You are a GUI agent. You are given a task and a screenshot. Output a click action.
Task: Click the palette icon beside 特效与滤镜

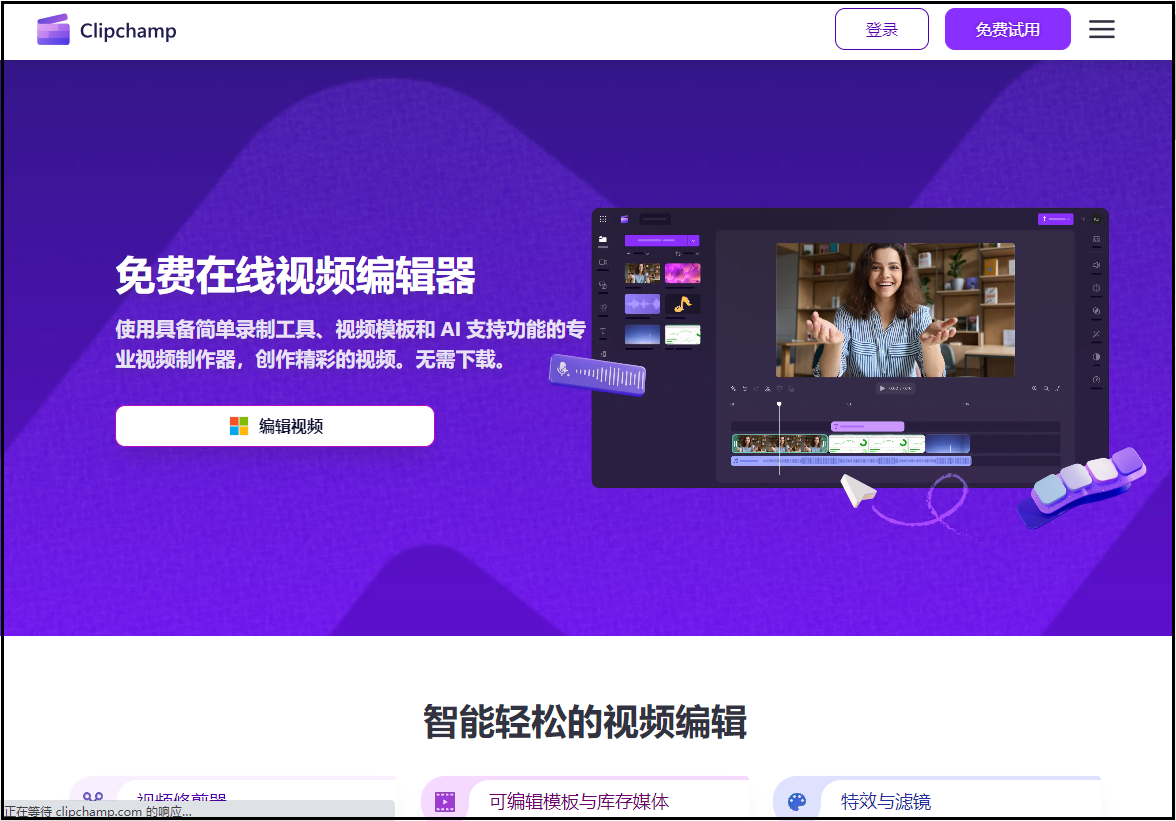(796, 802)
